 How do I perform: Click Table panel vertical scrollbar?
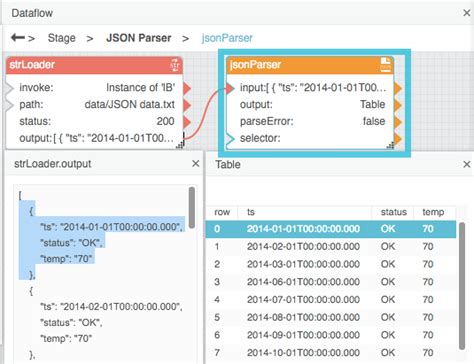pyautogui.click(x=462, y=286)
